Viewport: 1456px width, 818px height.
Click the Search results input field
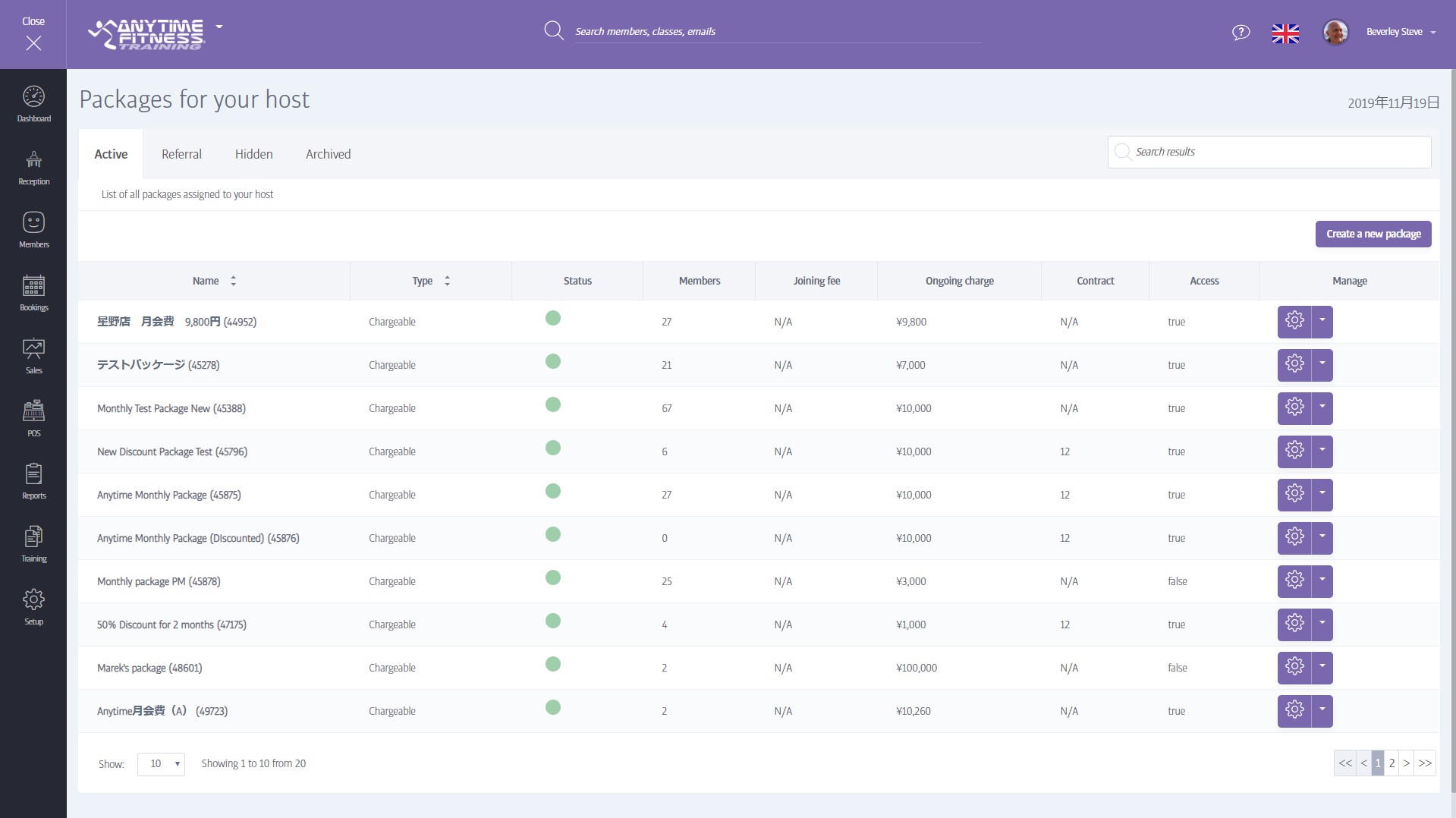click(1269, 152)
